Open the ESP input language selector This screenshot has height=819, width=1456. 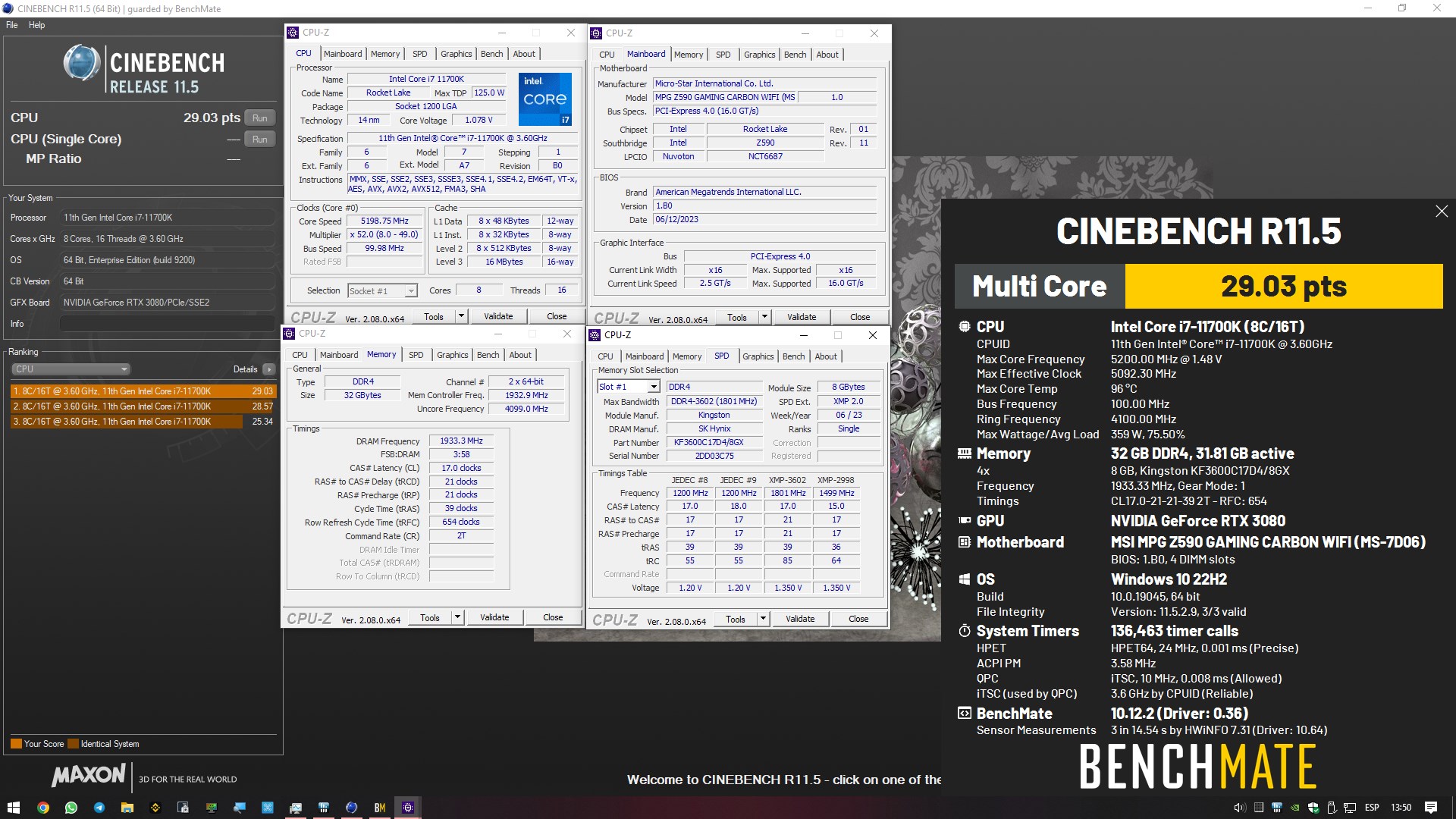(x=1372, y=808)
